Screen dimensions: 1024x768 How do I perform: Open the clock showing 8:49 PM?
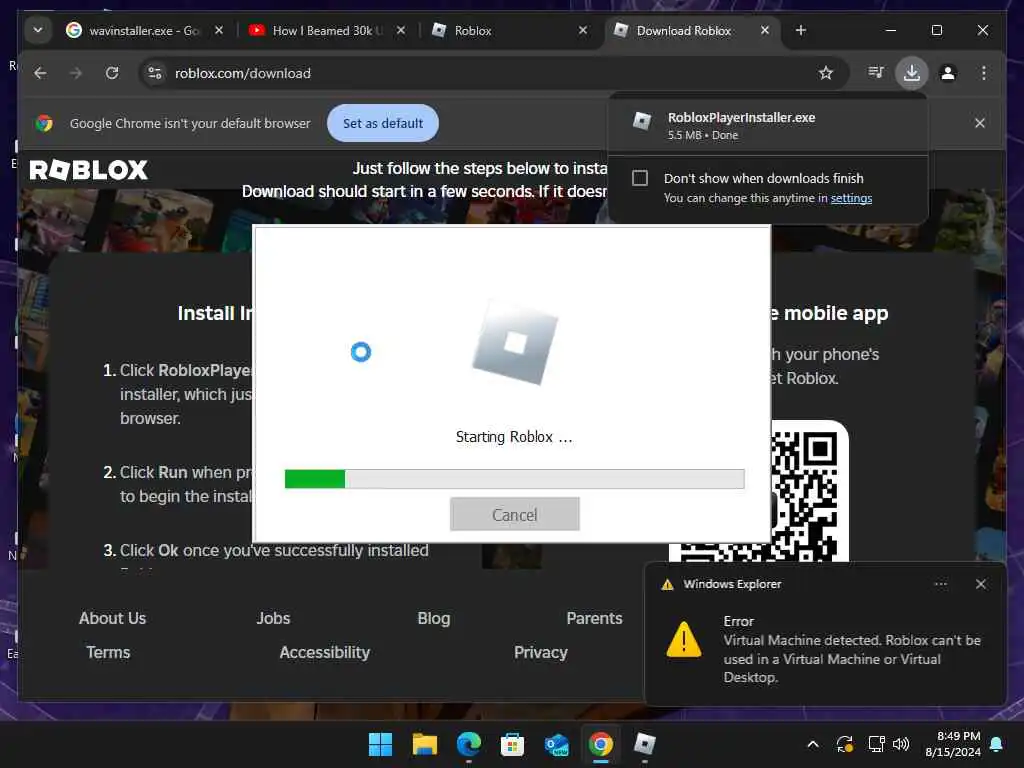coord(953,744)
